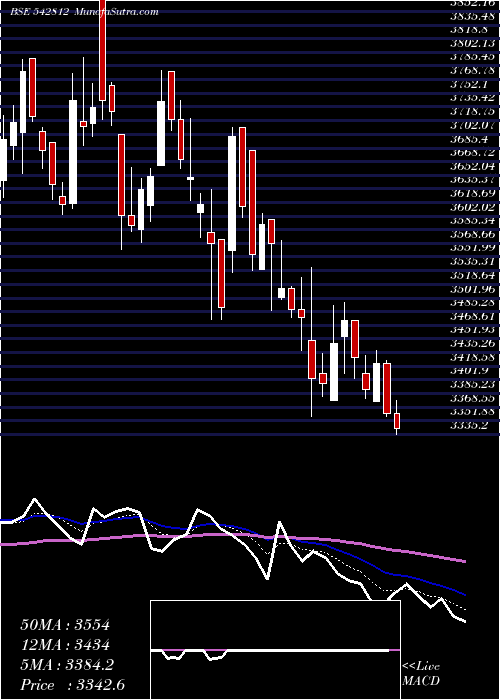Click the 3685.4 price axis label
Image resolution: width=500 pixels, height=700 pixels.
[468, 139]
